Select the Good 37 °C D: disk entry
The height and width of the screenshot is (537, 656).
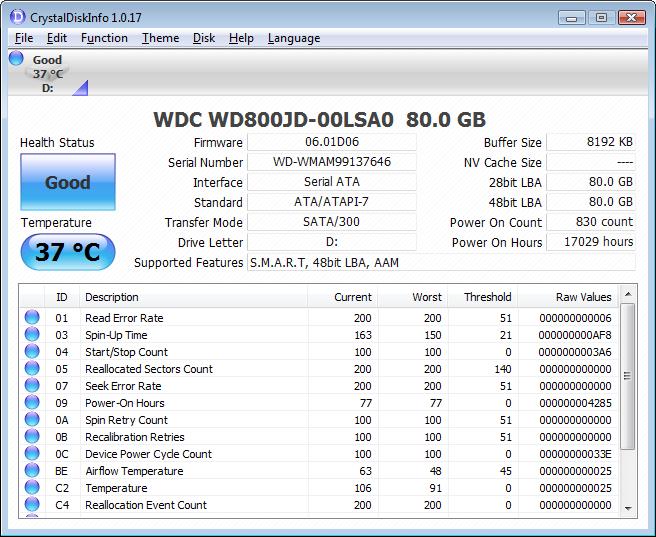point(48,74)
